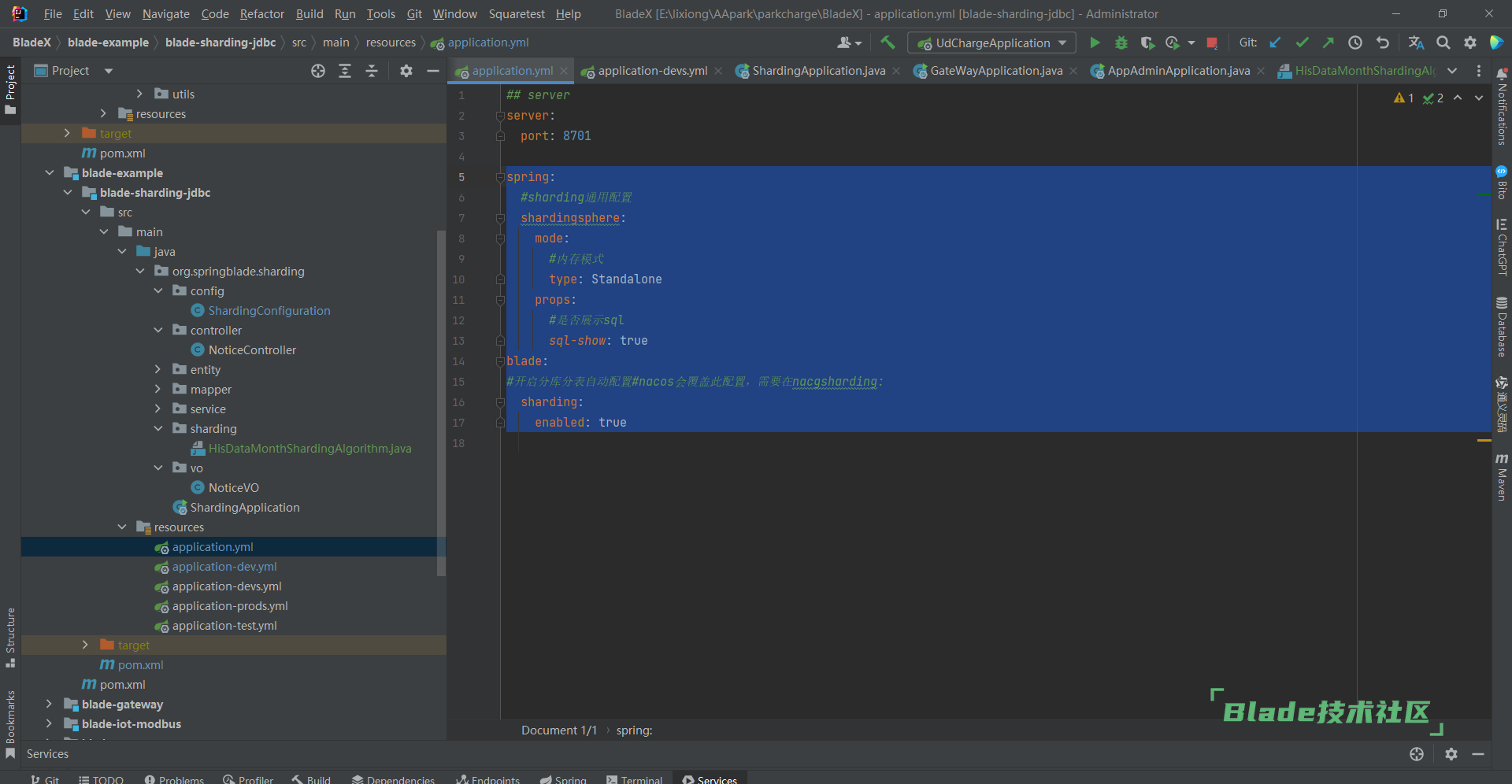Close the AppAdminApplication.java tab
This screenshot has height=784, width=1512.
click(x=1261, y=71)
